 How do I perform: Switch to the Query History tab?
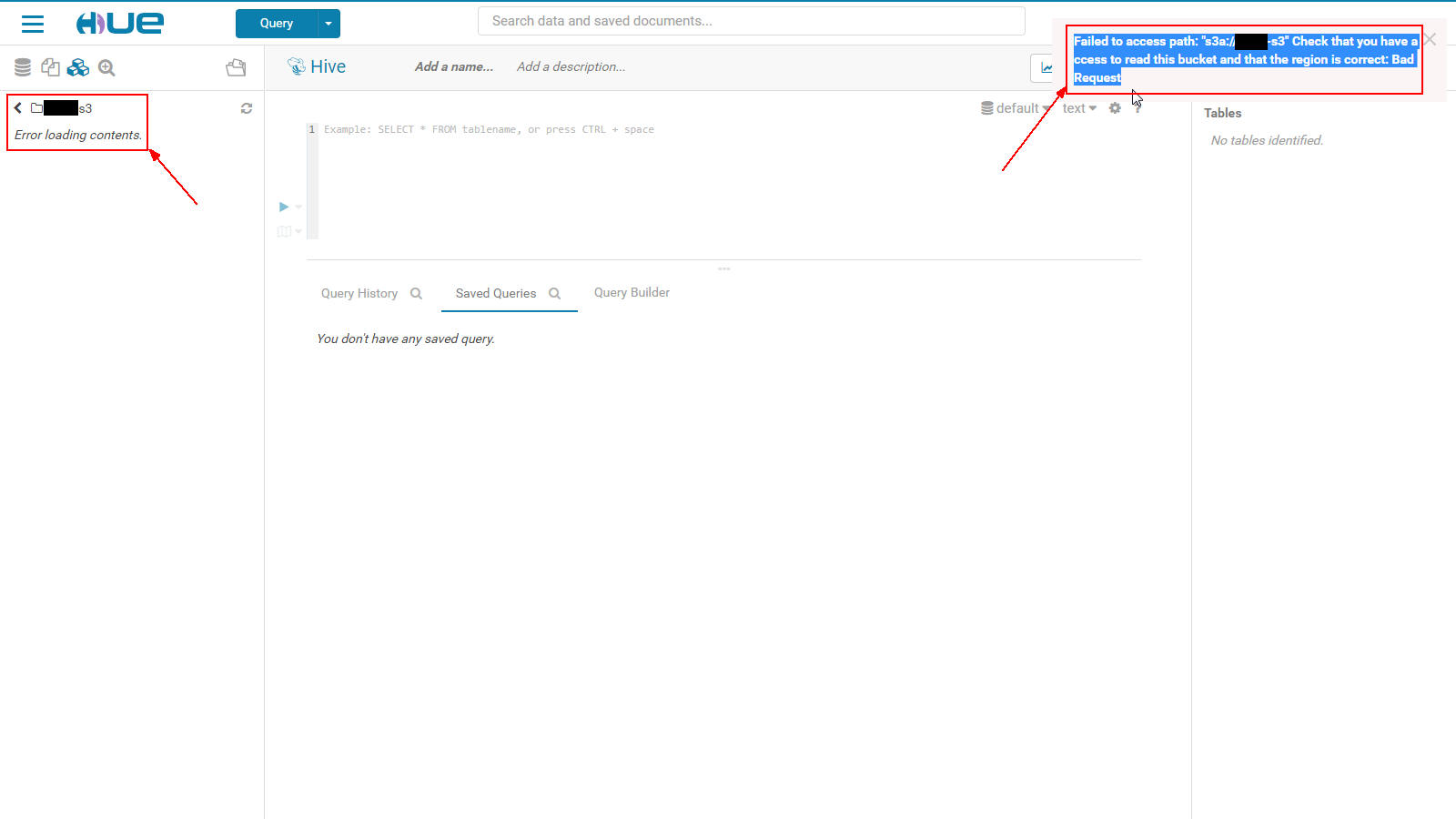click(x=359, y=293)
